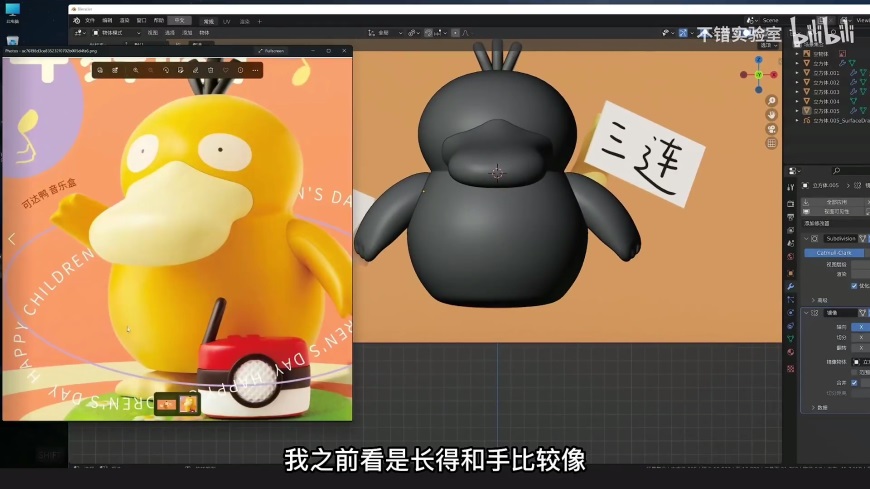Image resolution: width=870 pixels, height=489 pixels.
Task: Open the 物体 (Object) viewport menu
Action: [204, 33]
